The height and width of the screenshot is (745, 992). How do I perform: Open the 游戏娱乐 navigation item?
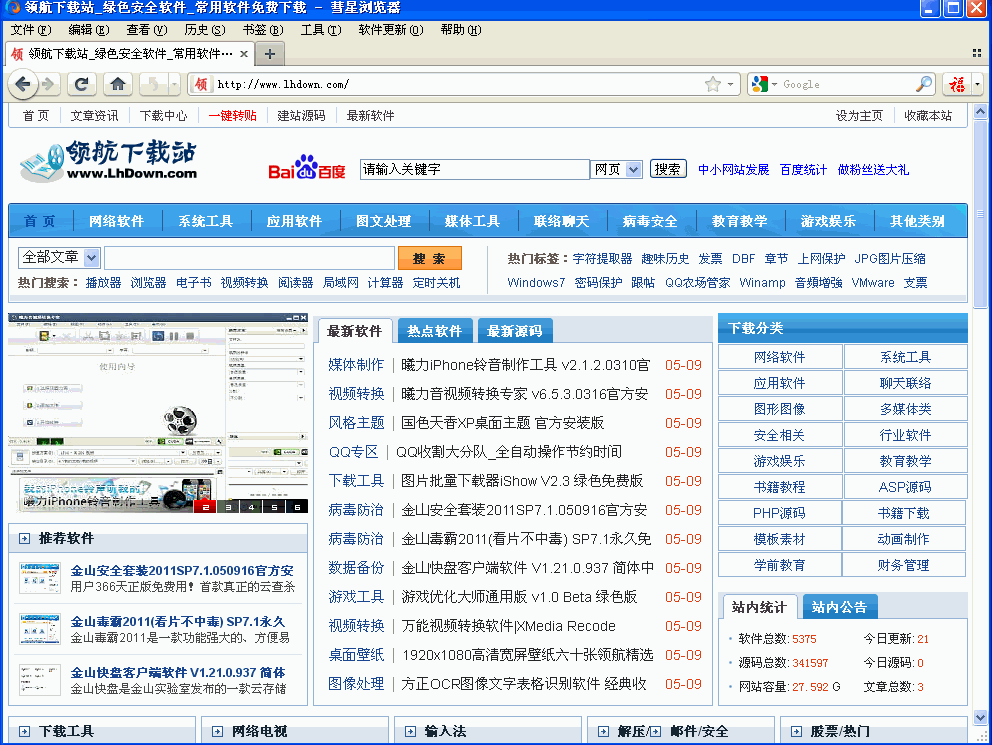[x=828, y=221]
